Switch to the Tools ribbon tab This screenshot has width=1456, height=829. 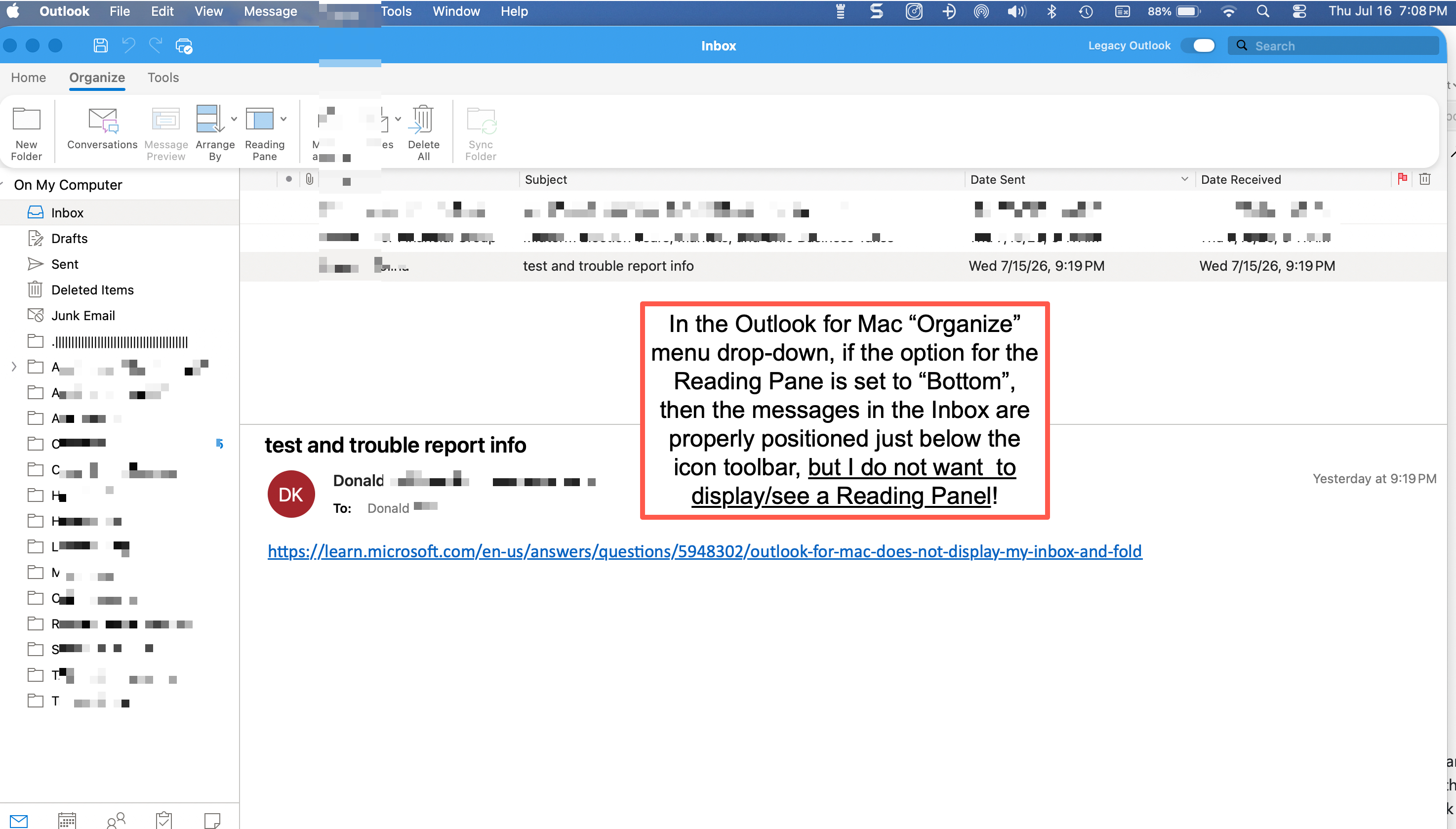click(163, 78)
